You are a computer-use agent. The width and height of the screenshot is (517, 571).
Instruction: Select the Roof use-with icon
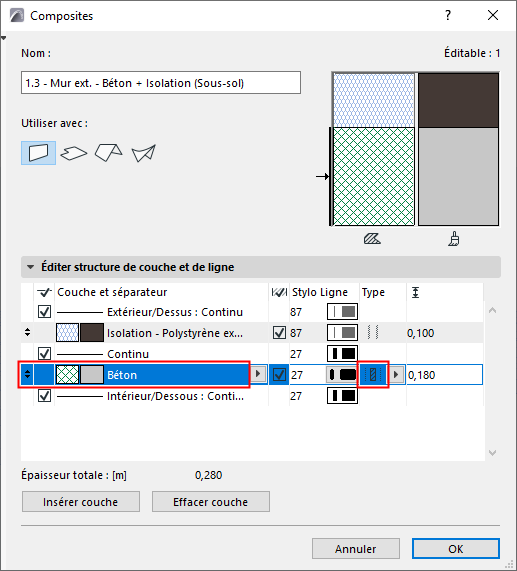pyautogui.click(x=108, y=153)
